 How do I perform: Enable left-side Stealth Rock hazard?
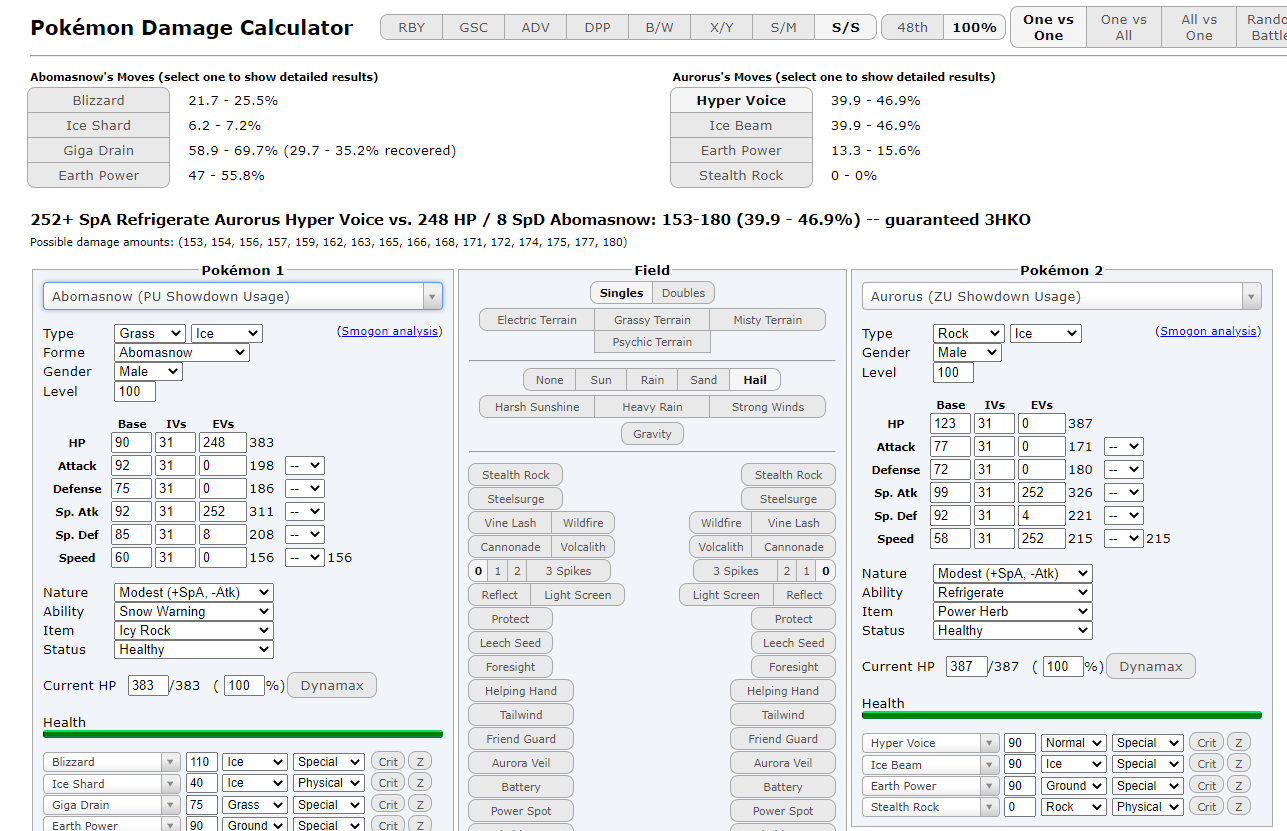click(515, 475)
